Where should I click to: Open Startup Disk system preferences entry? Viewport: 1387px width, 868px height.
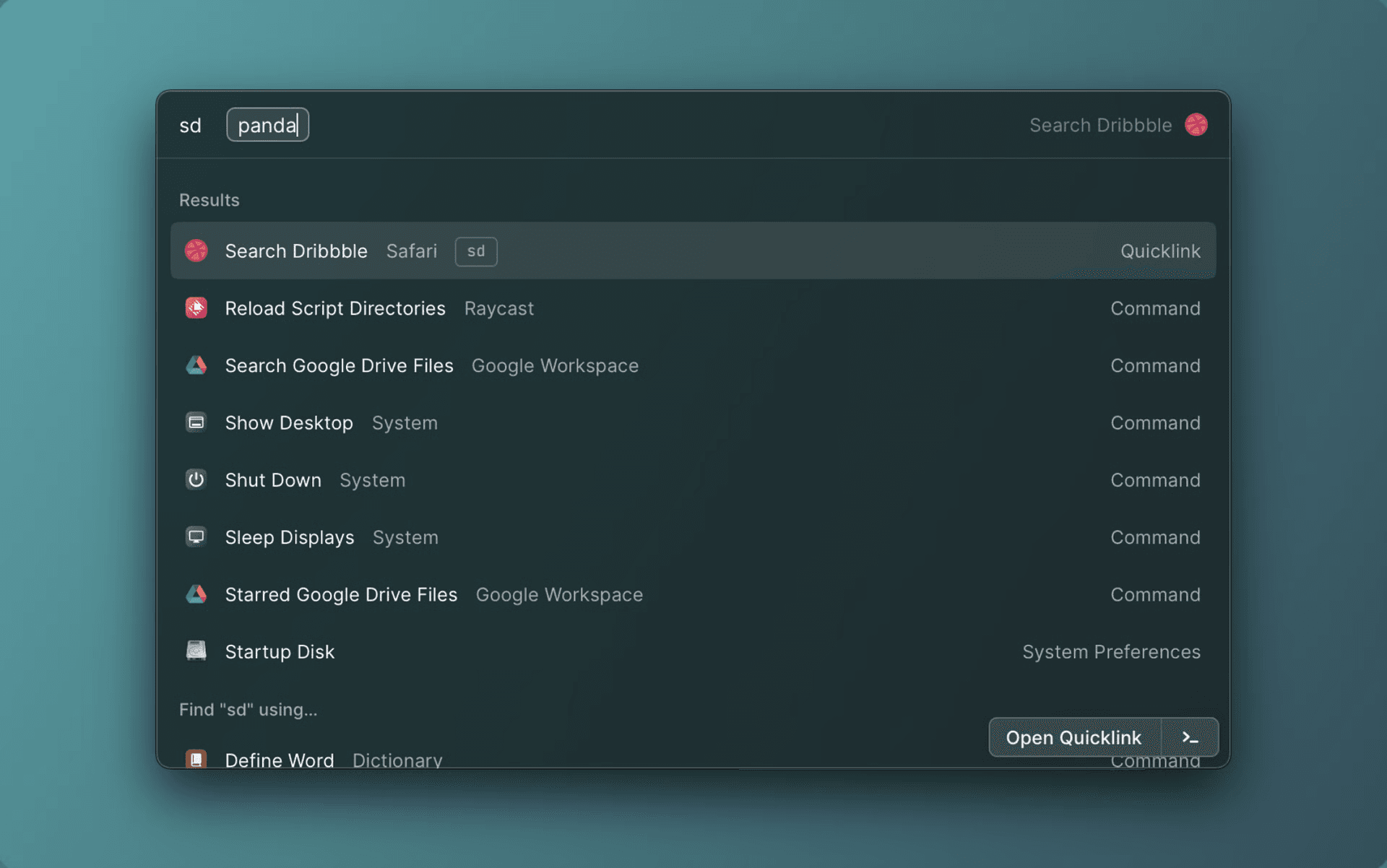pos(280,651)
